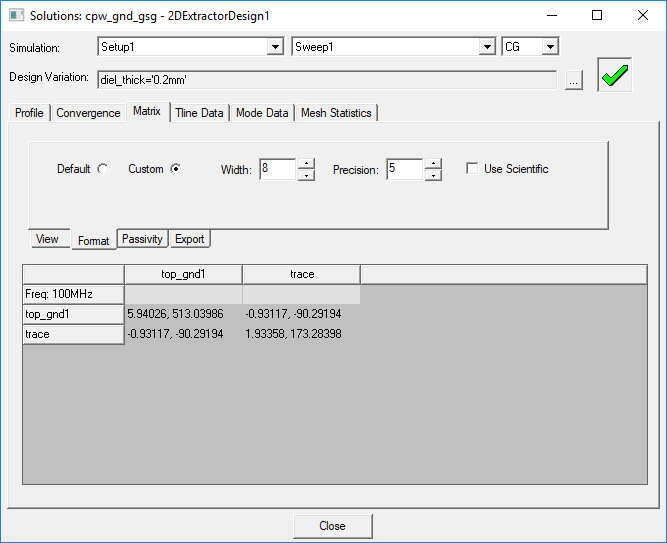Open the design variation browse button
This screenshot has width=667, height=543.
(573, 81)
